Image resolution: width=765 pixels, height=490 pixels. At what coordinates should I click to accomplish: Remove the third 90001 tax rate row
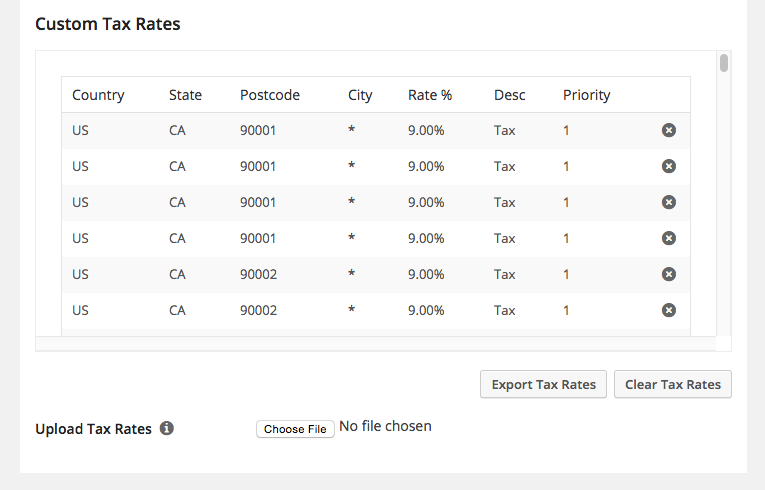pos(668,202)
